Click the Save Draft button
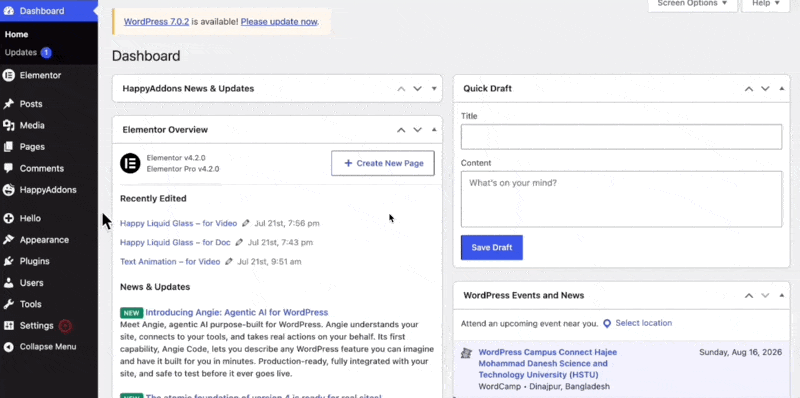800x398 pixels. (492, 247)
